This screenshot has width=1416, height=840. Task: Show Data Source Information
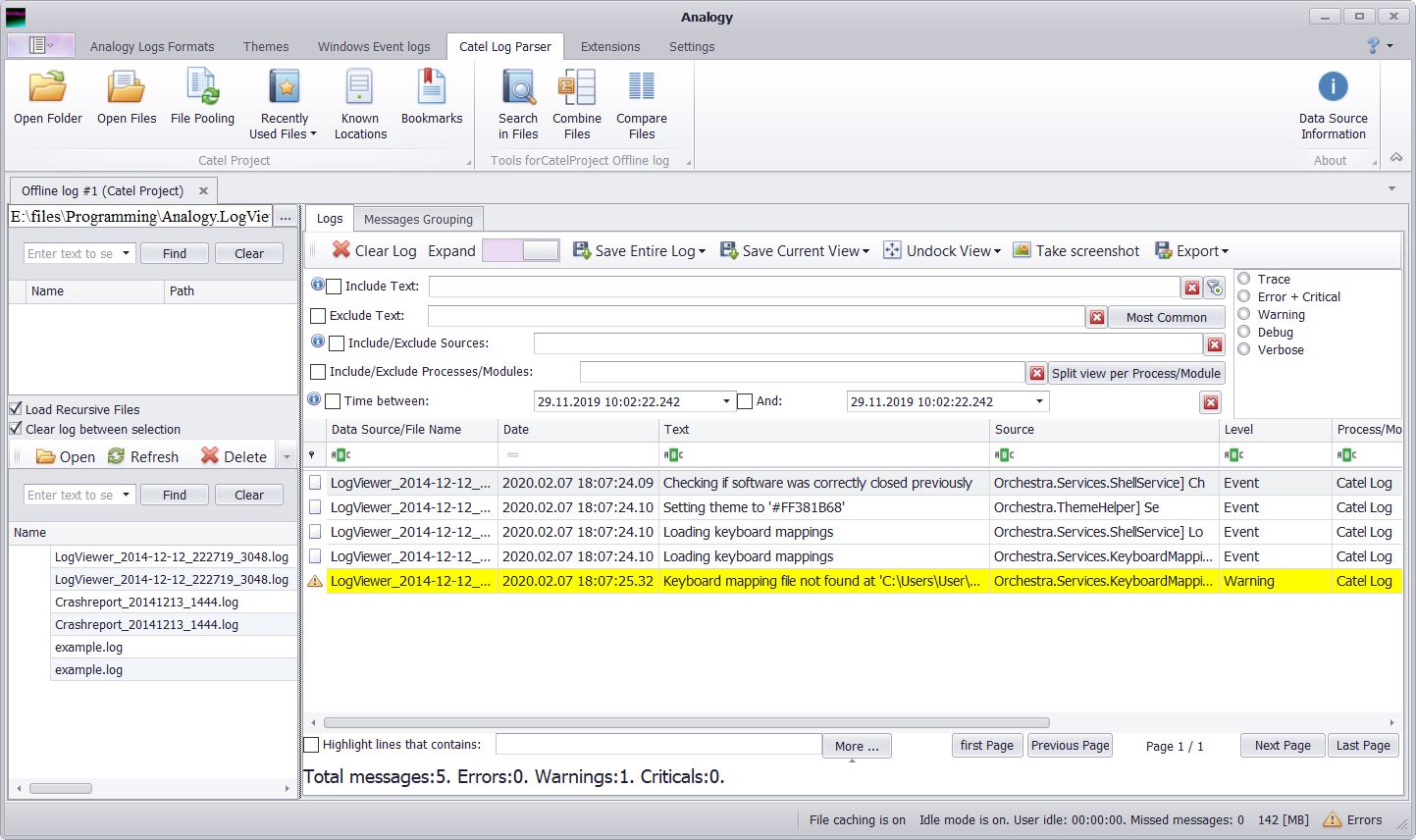point(1333,104)
